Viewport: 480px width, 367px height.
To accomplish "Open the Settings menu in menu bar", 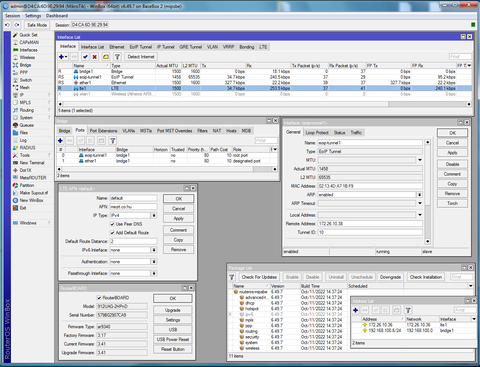I will pyautogui.click(x=33, y=16).
